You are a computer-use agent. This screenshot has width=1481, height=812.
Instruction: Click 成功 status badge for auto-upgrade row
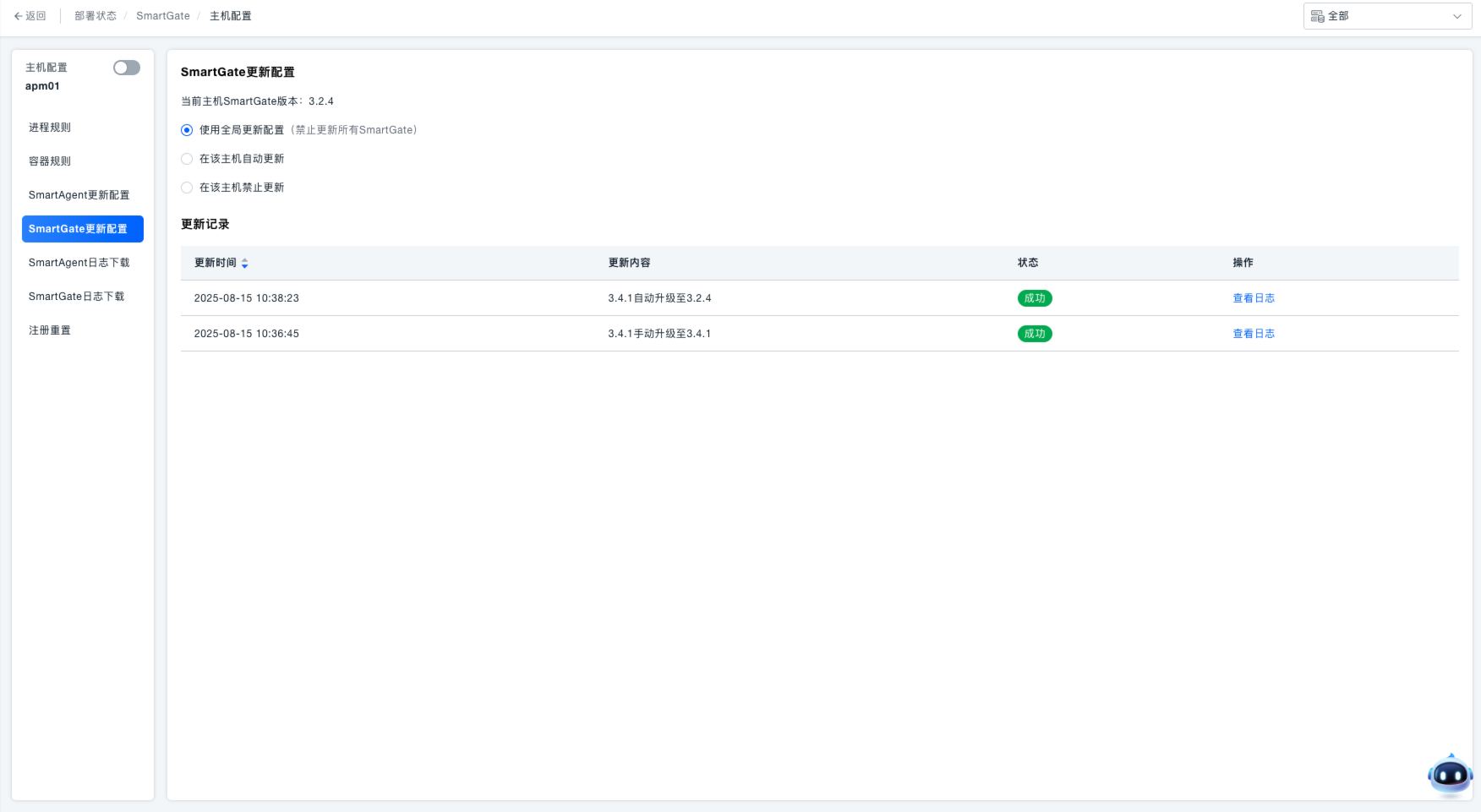(1034, 298)
